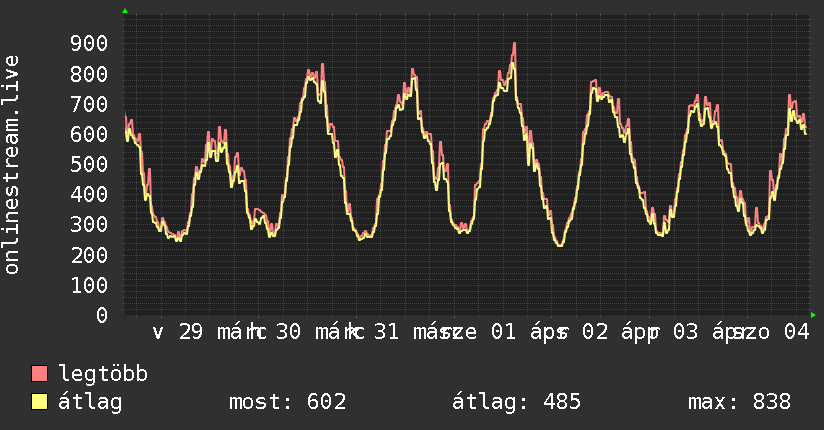Click the 500 y-axis label
This screenshot has width=824, height=430.
(x=89, y=164)
